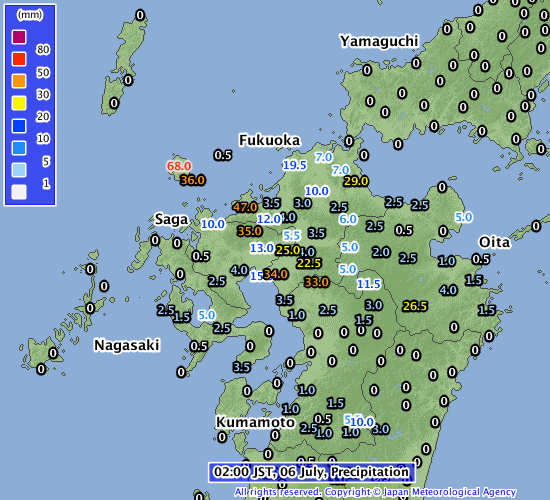
Task: Click the 19.5 blue rainfall value
Action: [295, 165]
